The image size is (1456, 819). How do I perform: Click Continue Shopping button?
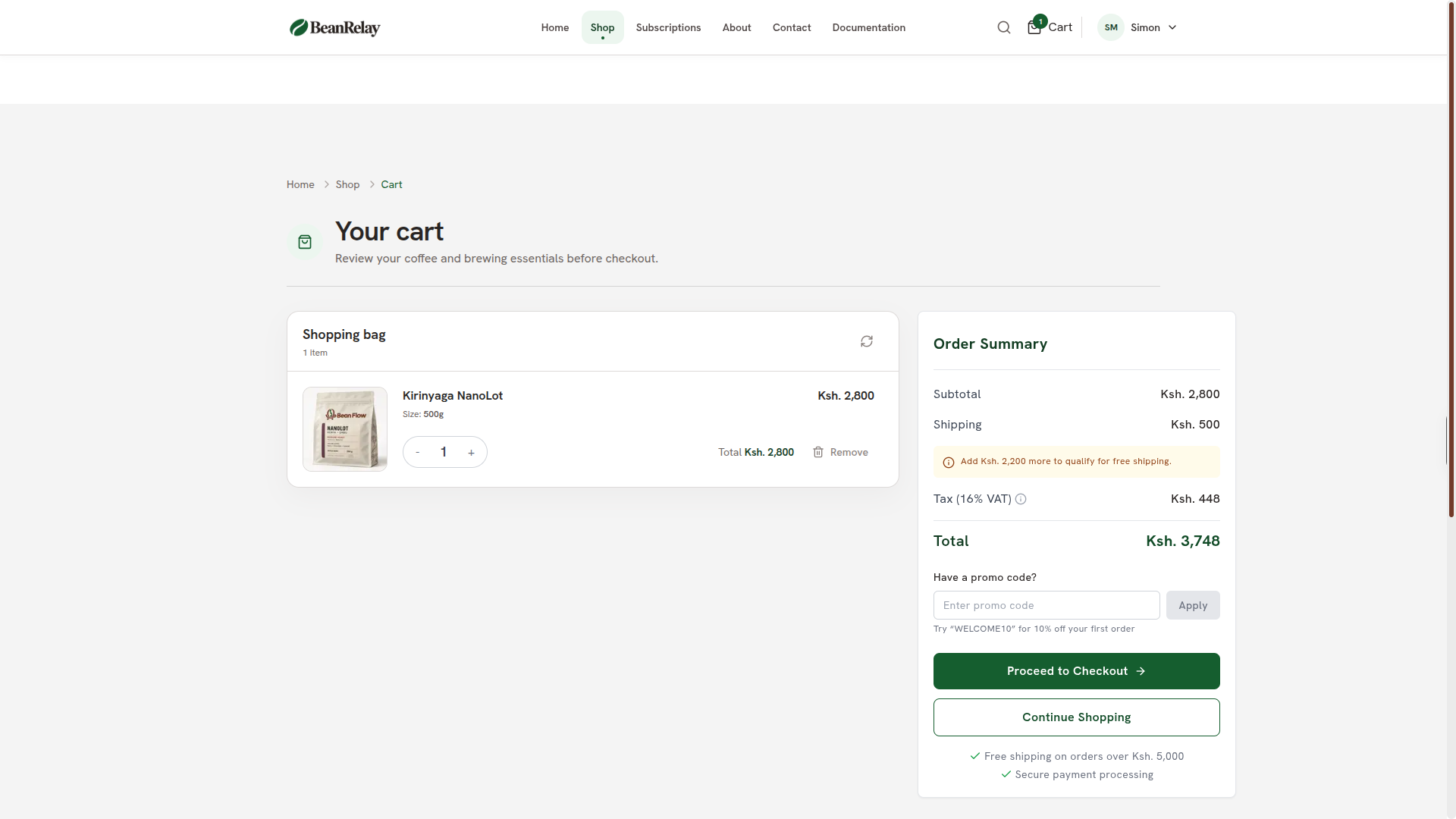click(x=1077, y=717)
